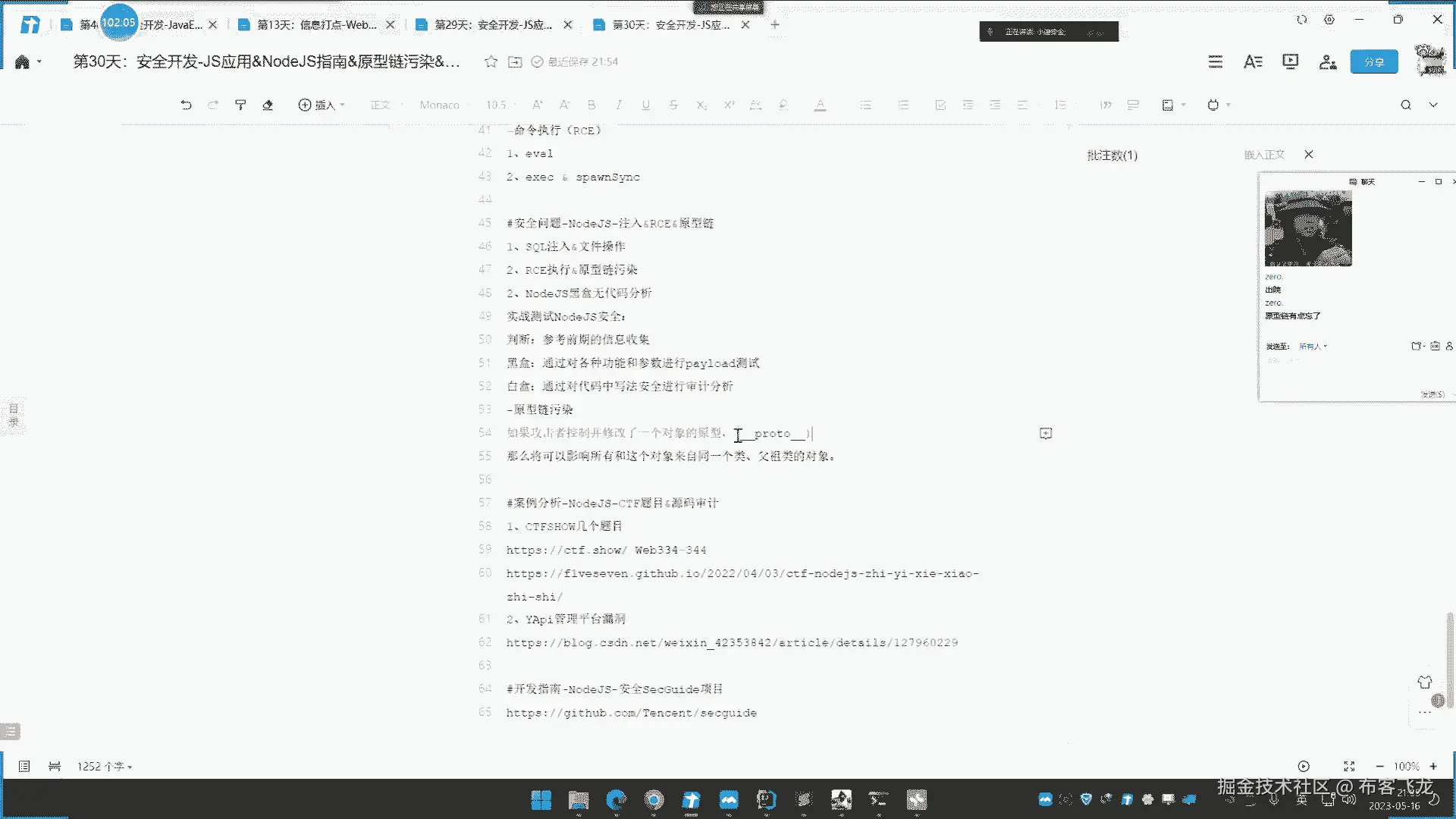The height and width of the screenshot is (819, 1456).
Task: Toggle bold formatting
Action: click(591, 105)
